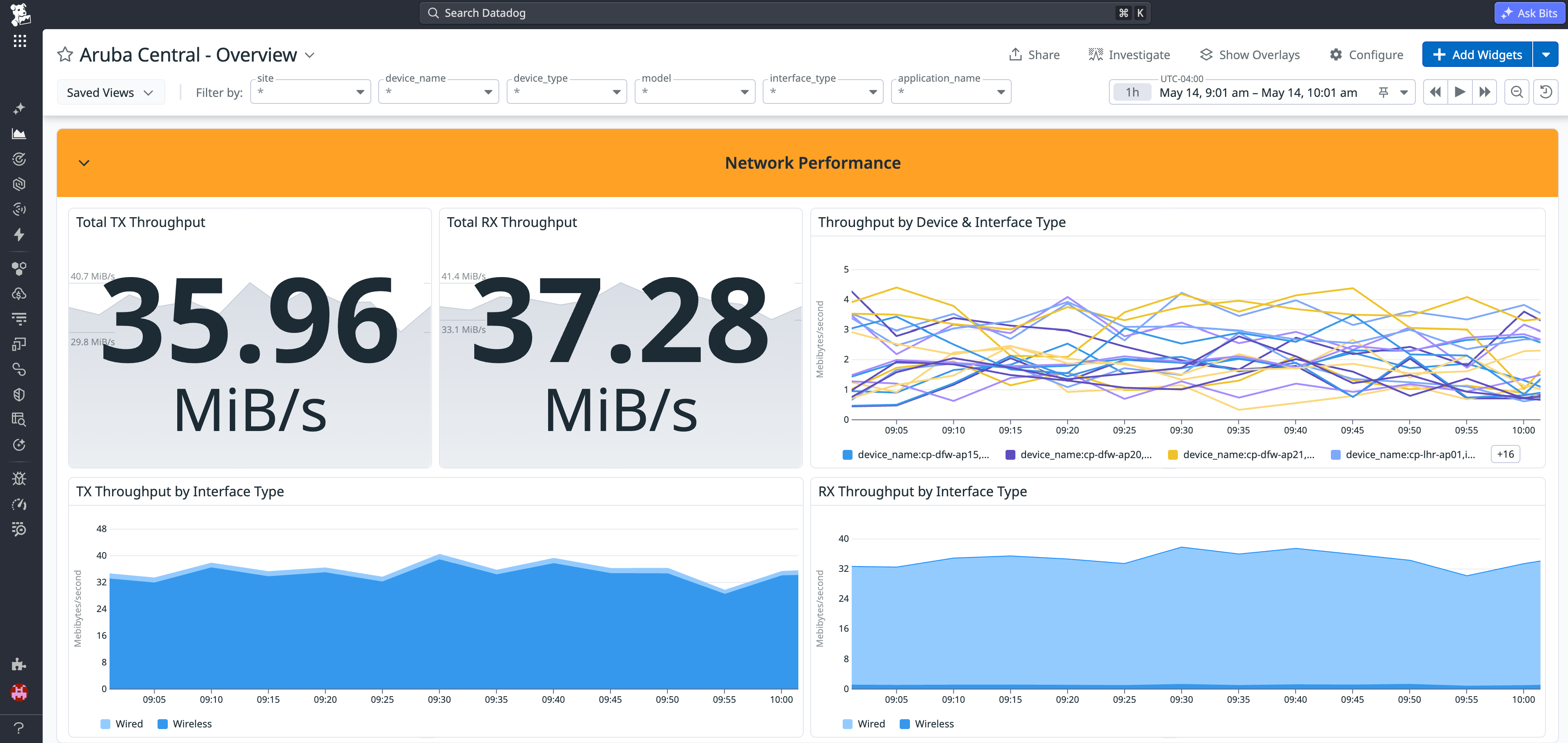The width and height of the screenshot is (1568, 743).
Task: Click the Search Datadog field
Action: pos(784,13)
